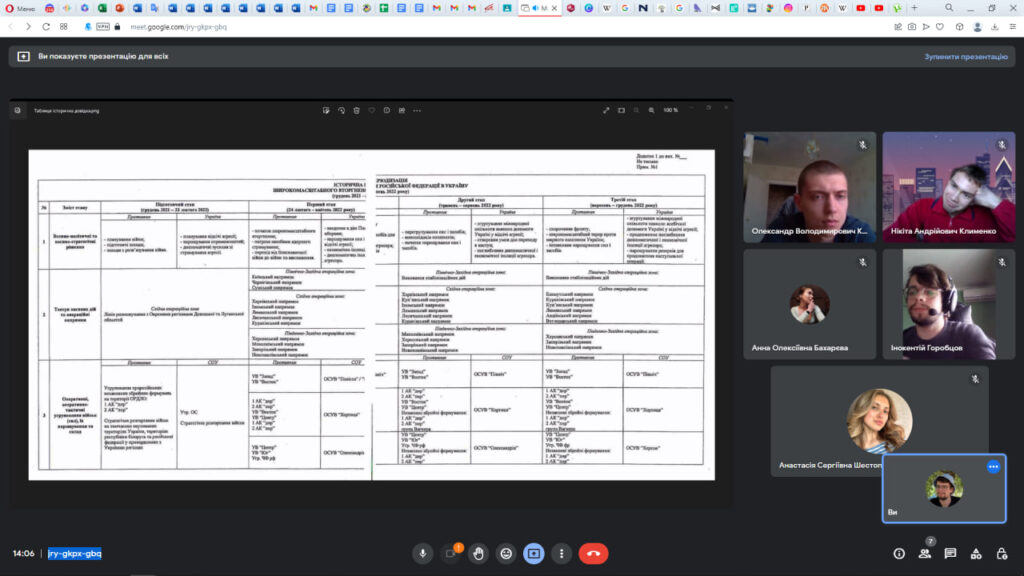This screenshot has width=1024, height=576.
Task: Open the Opera Меню button
Action: 19,8
